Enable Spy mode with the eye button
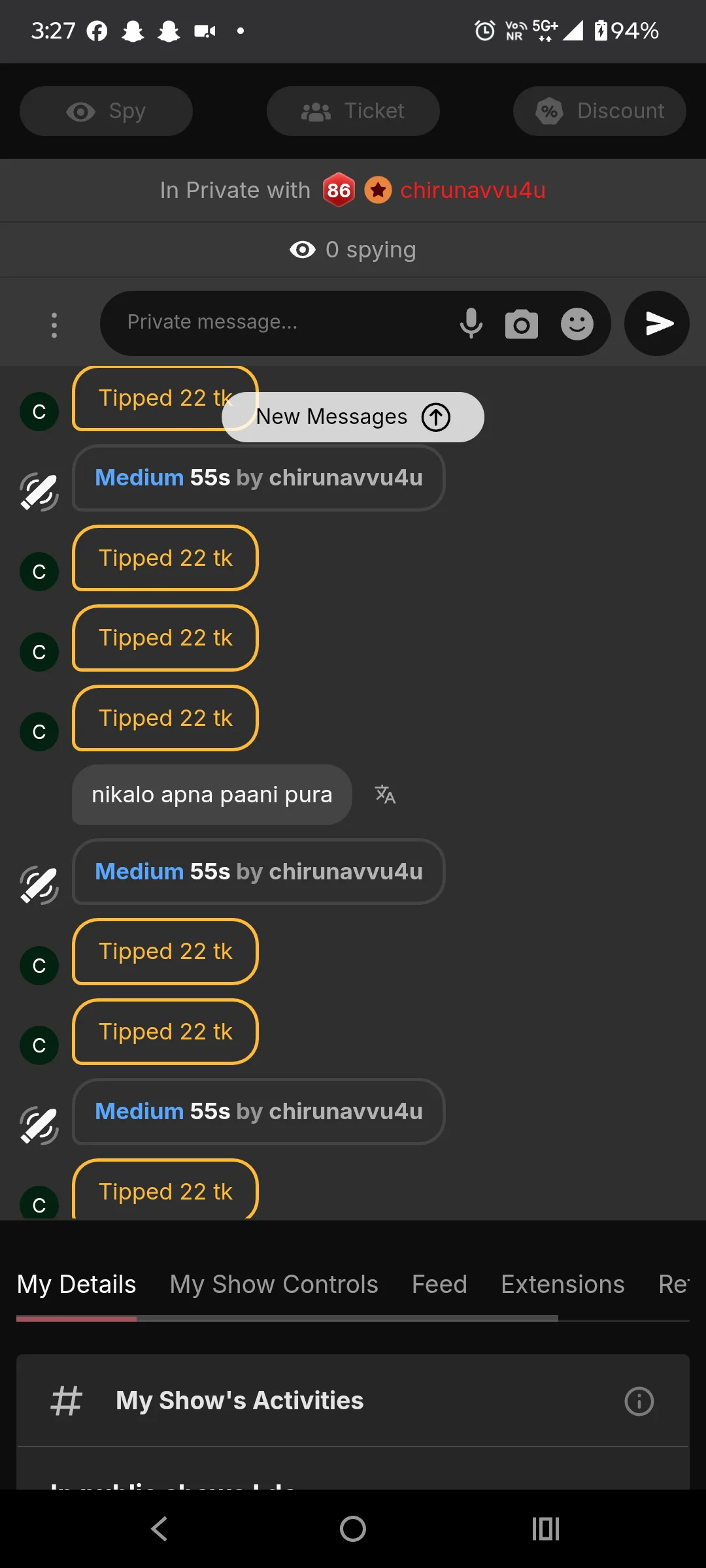Image resolution: width=706 pixels, height=1568 pixels. pyautogui.click(x=106, y=111)
